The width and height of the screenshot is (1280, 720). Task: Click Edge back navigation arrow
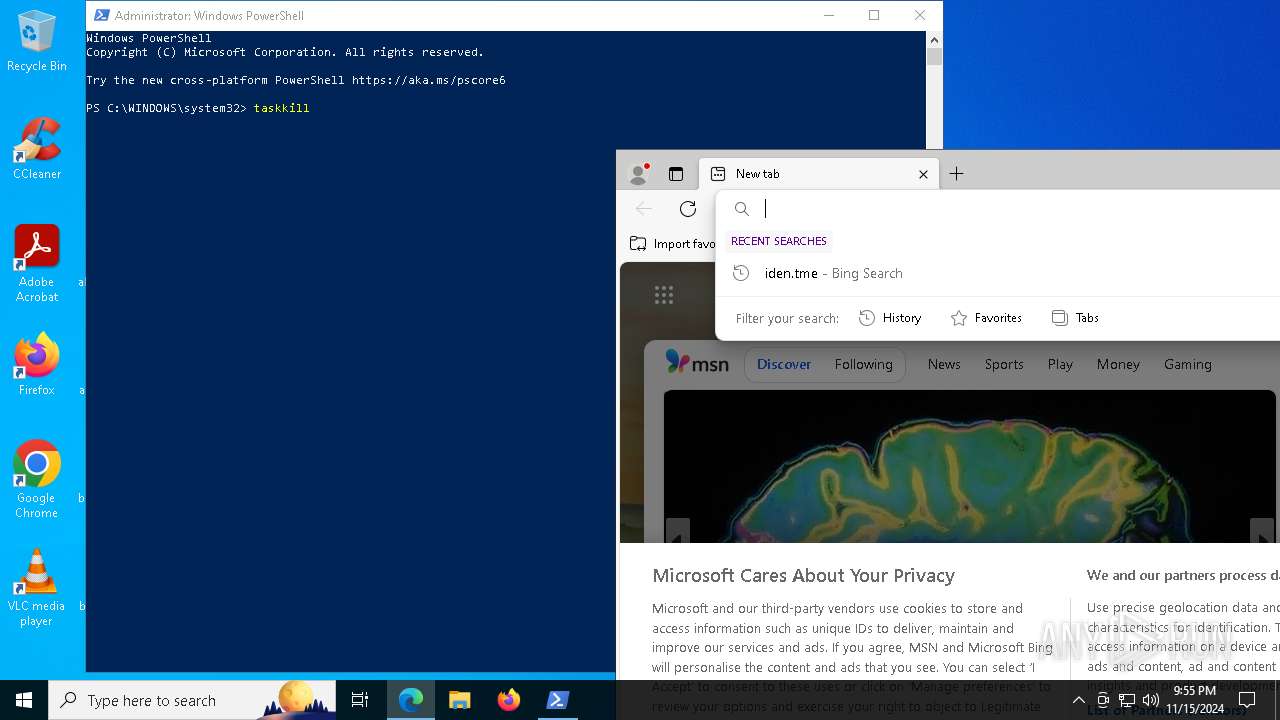pos(644,209)
